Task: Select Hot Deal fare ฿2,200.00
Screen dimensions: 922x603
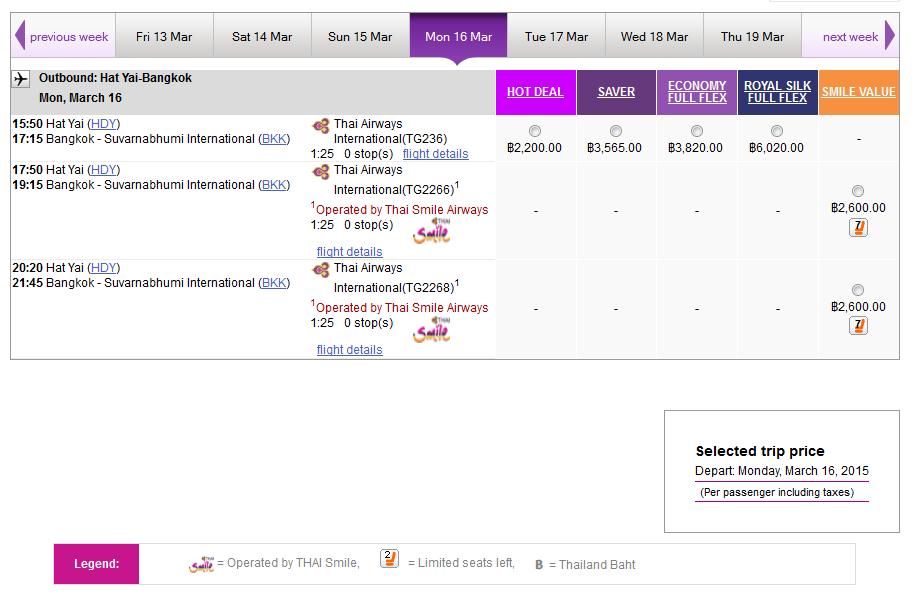Action: point(535,131)
